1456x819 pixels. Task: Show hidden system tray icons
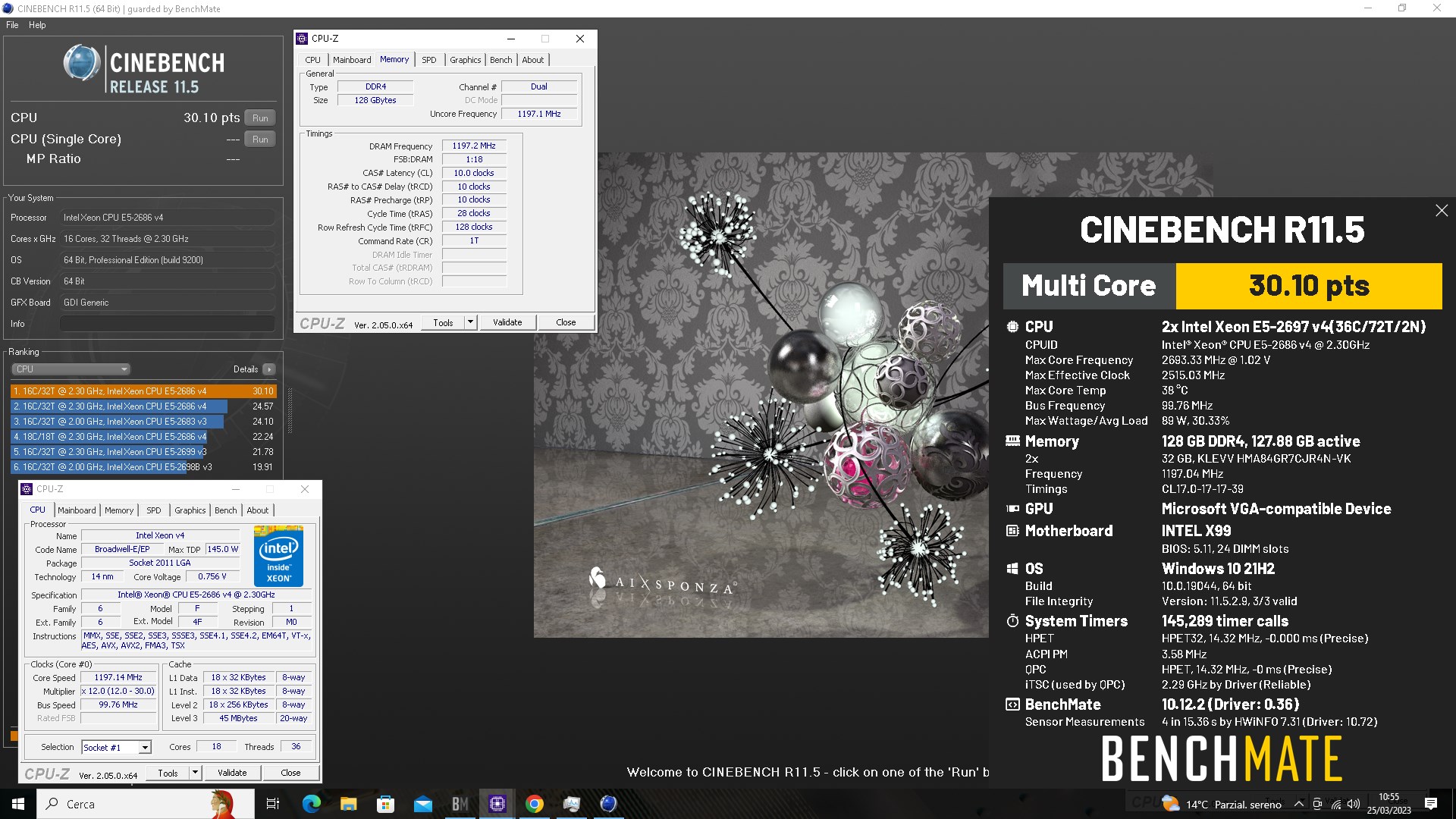(x=1299, y=805)
